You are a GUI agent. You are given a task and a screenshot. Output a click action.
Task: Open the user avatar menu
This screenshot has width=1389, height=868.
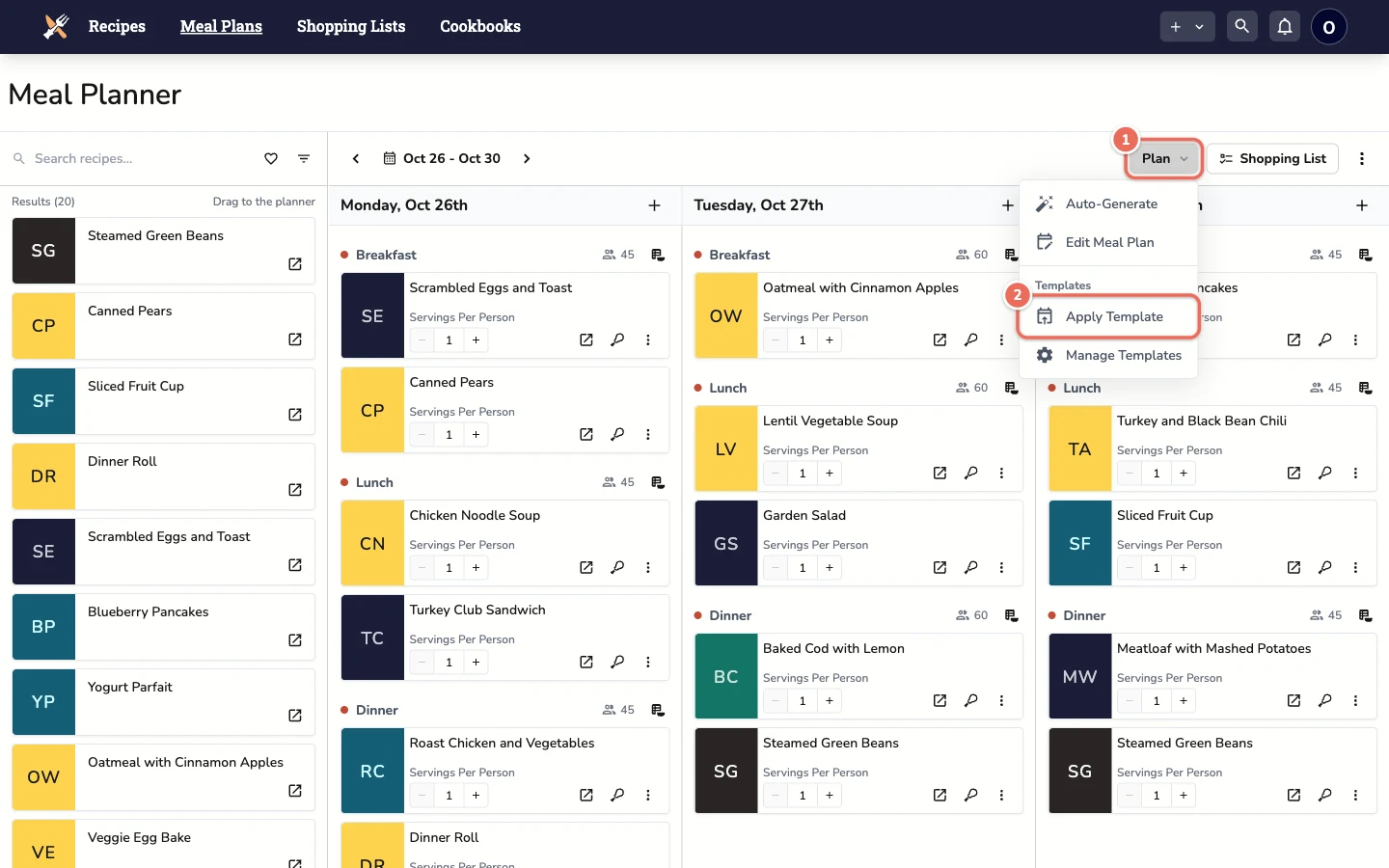pos(1329,27)
